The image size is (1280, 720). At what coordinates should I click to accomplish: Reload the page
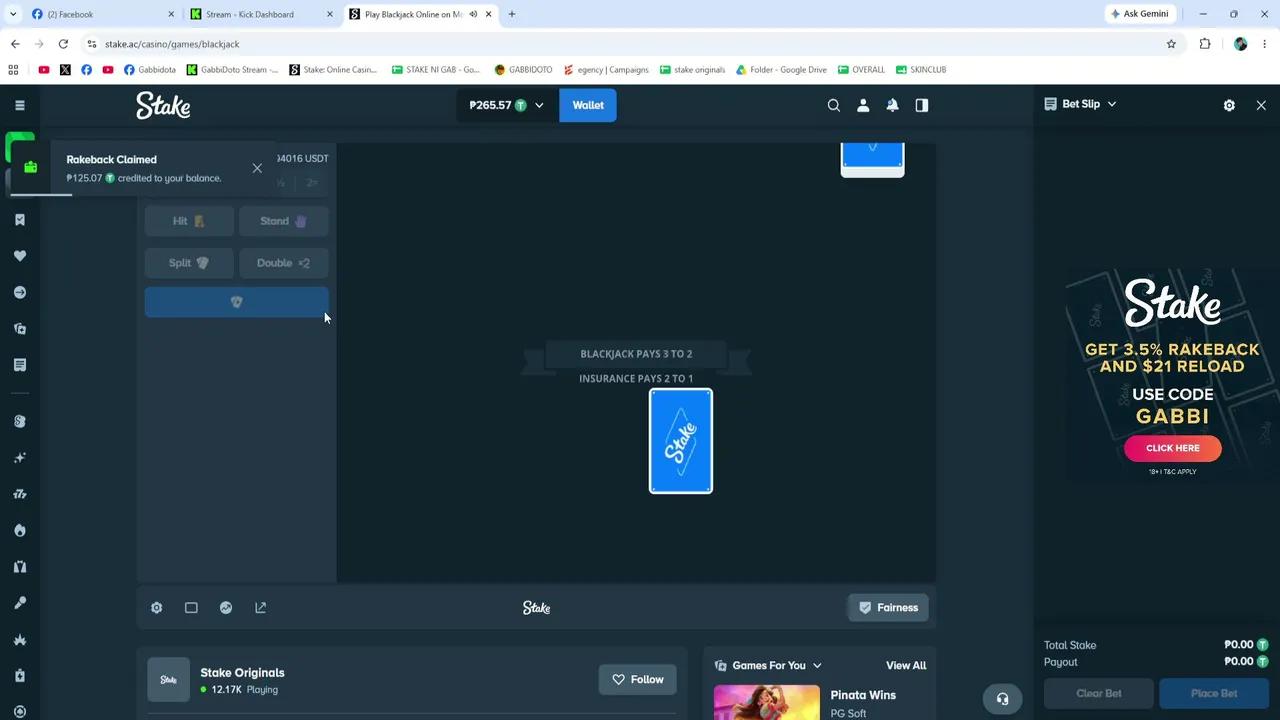63,44
